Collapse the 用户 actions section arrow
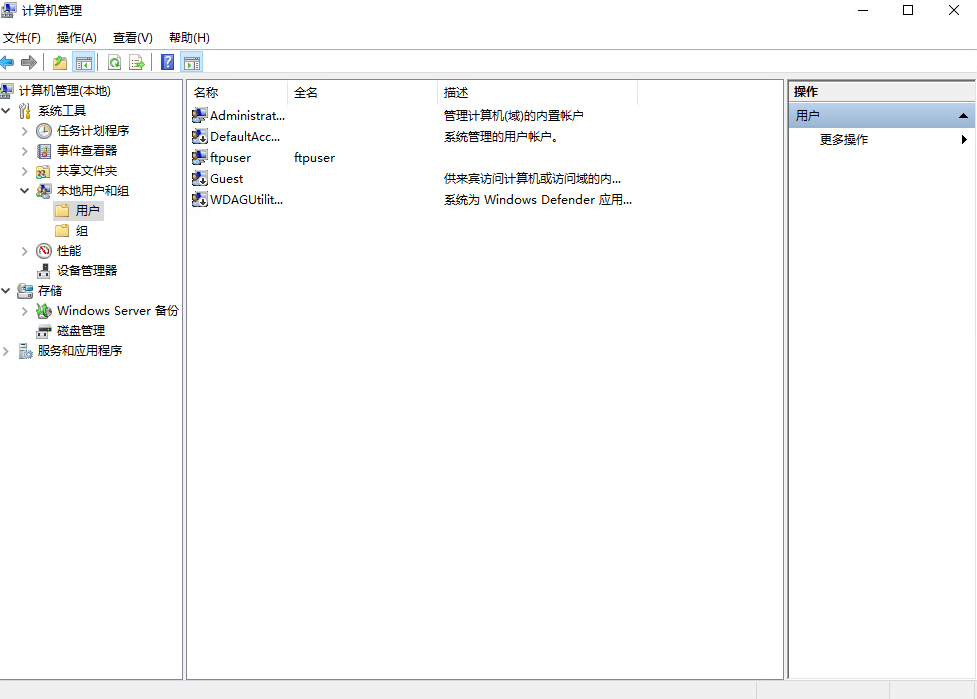This screenshot has width=977, height=699. coord(963,116)
